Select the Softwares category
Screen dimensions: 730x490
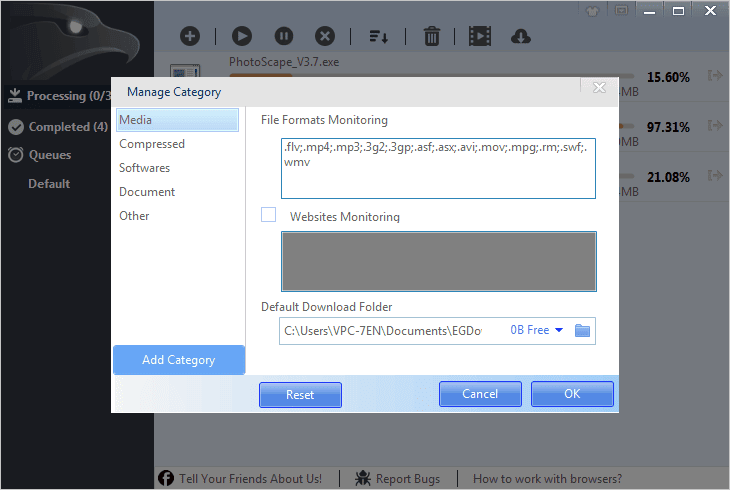click(177, 168)
